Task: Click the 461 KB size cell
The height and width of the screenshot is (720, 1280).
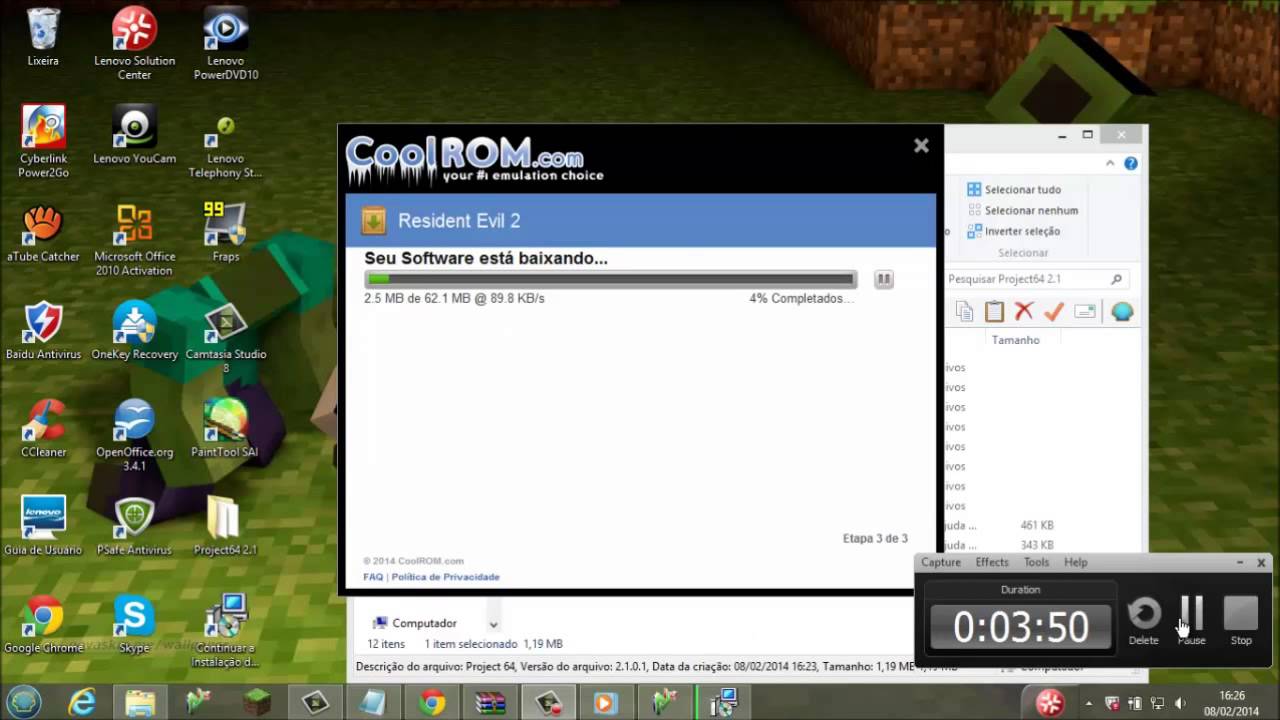Action: 1036,525
